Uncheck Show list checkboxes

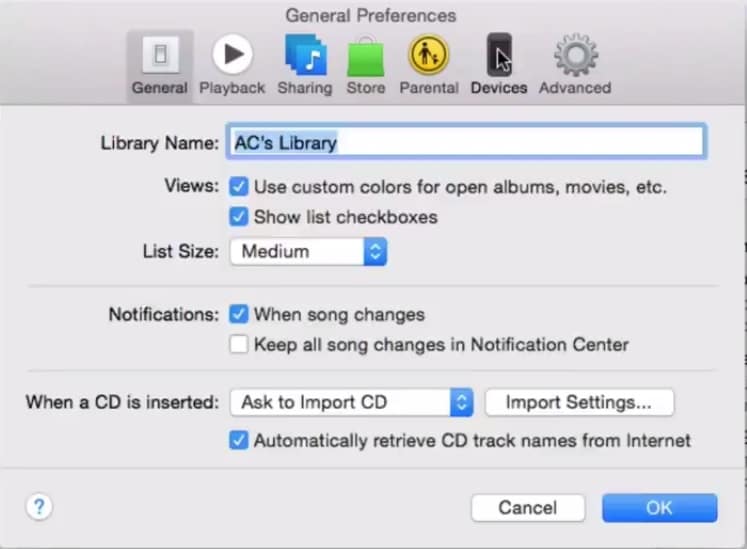(239, 217)
